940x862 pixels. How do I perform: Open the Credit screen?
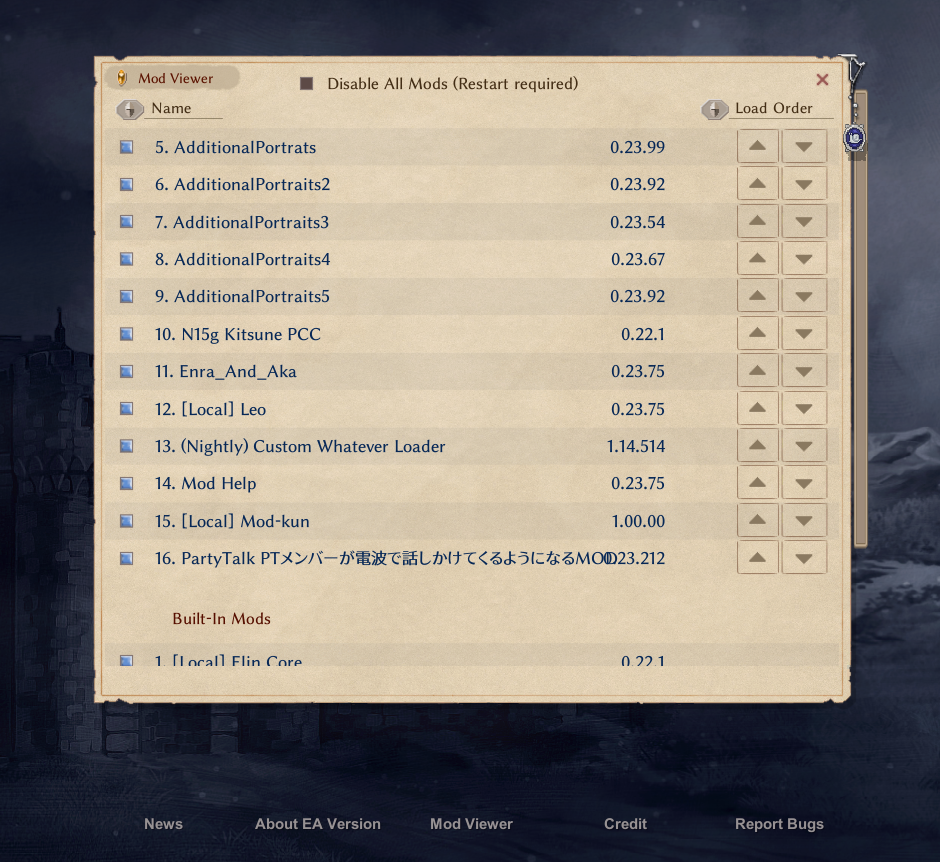point(625,824)
